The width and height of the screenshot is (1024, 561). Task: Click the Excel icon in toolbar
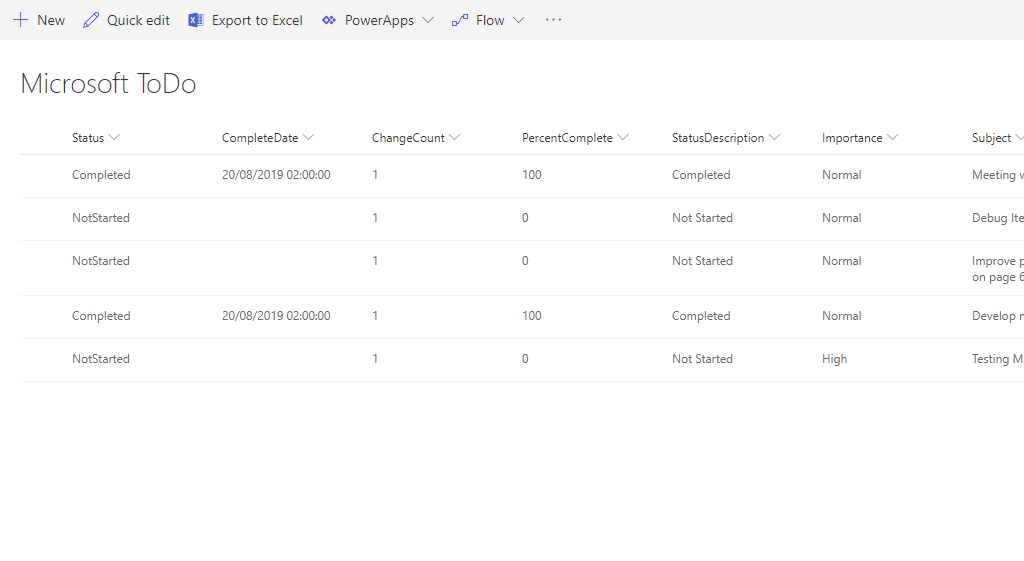click(x=196, y=20)
